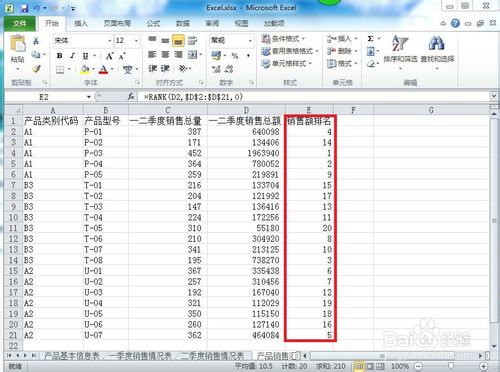Decrease font size with small A icon

(x=122, y=56)
